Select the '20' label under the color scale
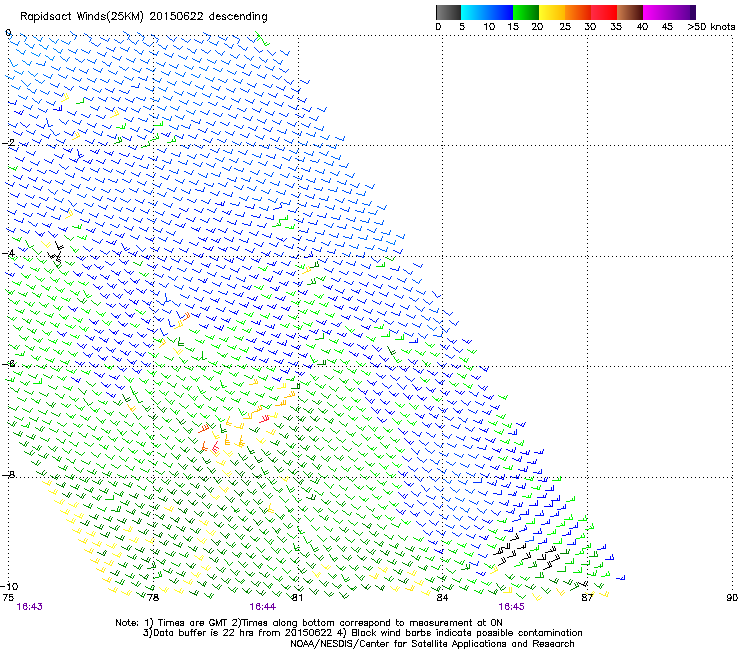This screenshot has height=650, width=740. point(537,27)
